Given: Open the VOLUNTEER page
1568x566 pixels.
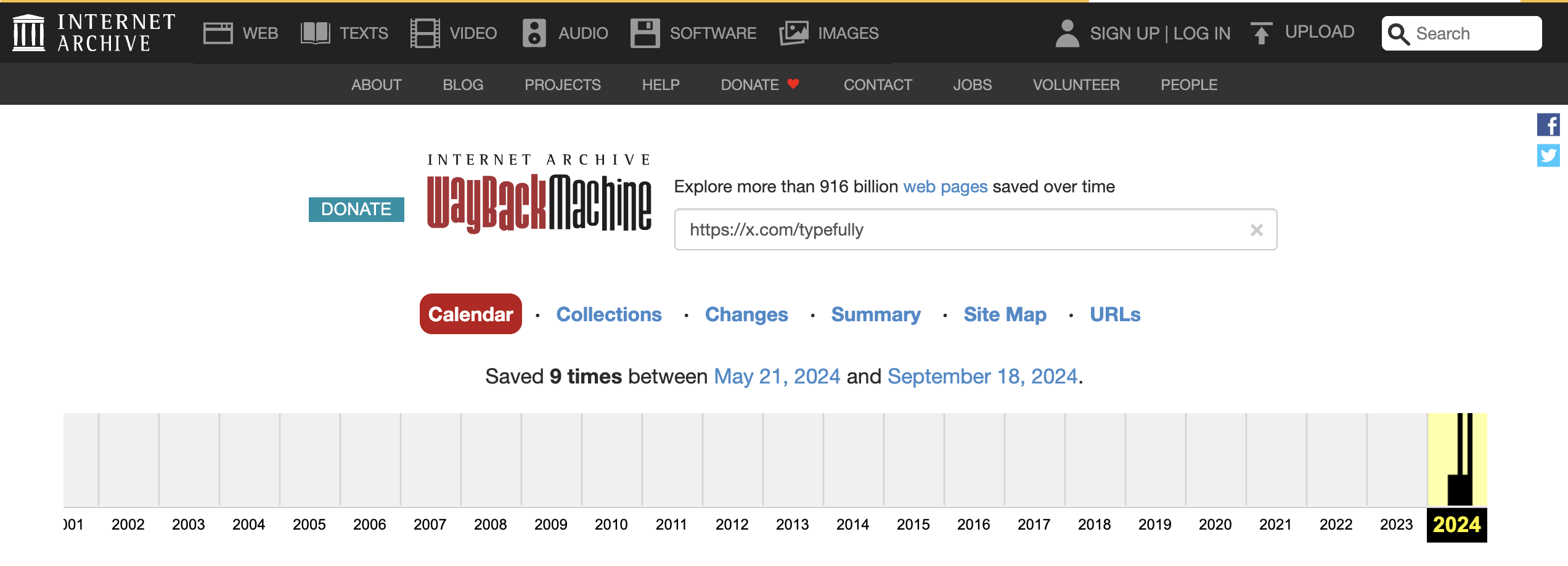Looking at the screenshot, I should tap(1076, 84).
